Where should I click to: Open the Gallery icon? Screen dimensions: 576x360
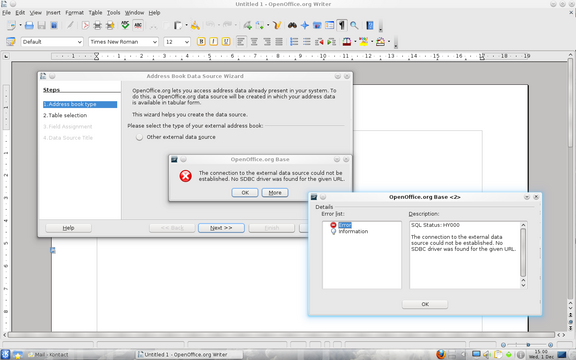317,25
